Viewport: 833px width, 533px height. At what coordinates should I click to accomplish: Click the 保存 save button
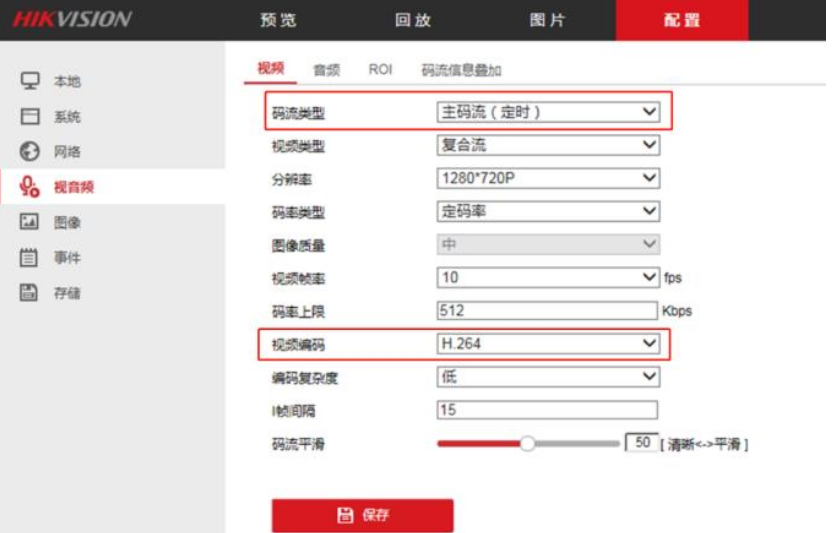coord(362,515)
